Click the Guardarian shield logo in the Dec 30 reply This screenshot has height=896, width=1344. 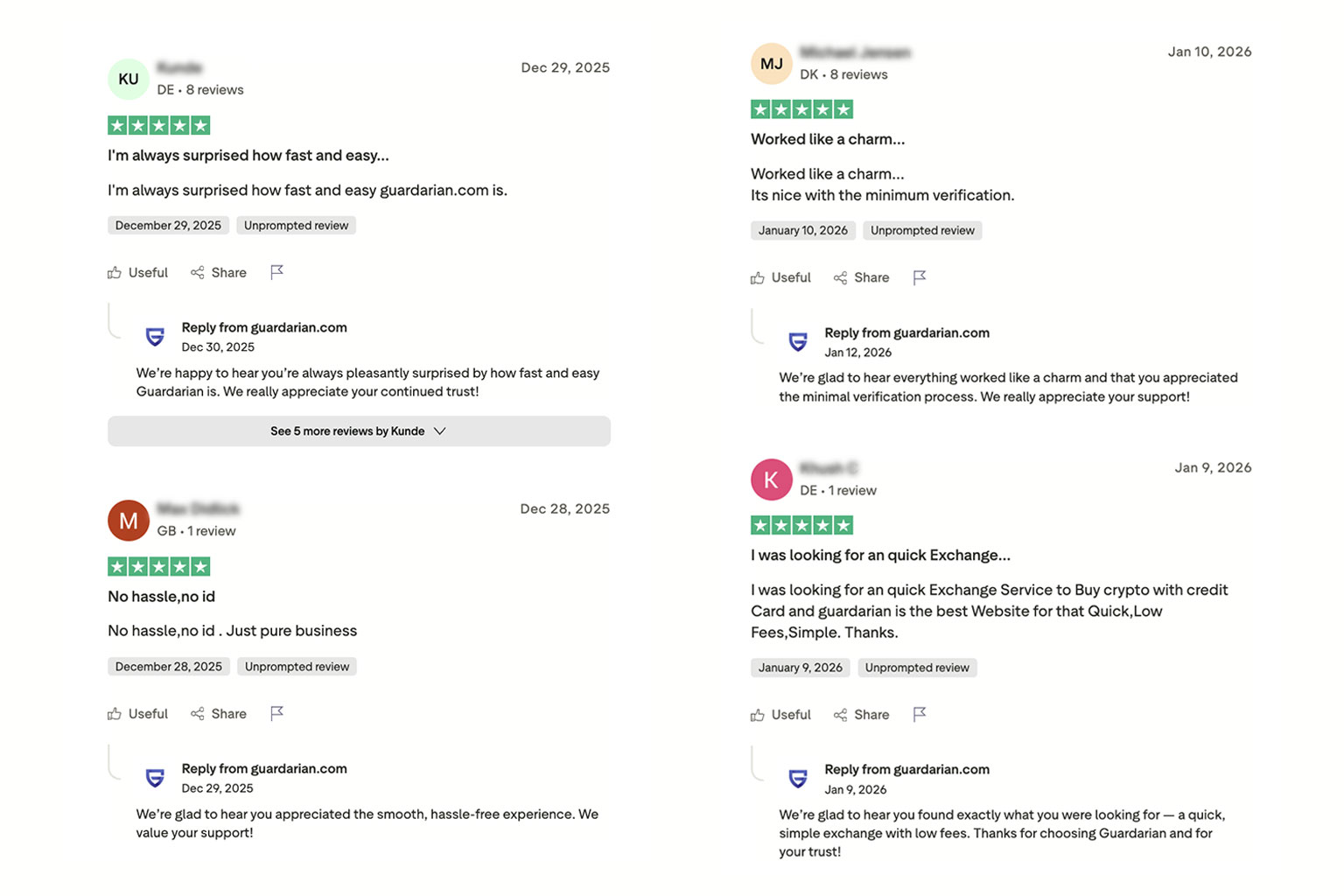point(155,337)
